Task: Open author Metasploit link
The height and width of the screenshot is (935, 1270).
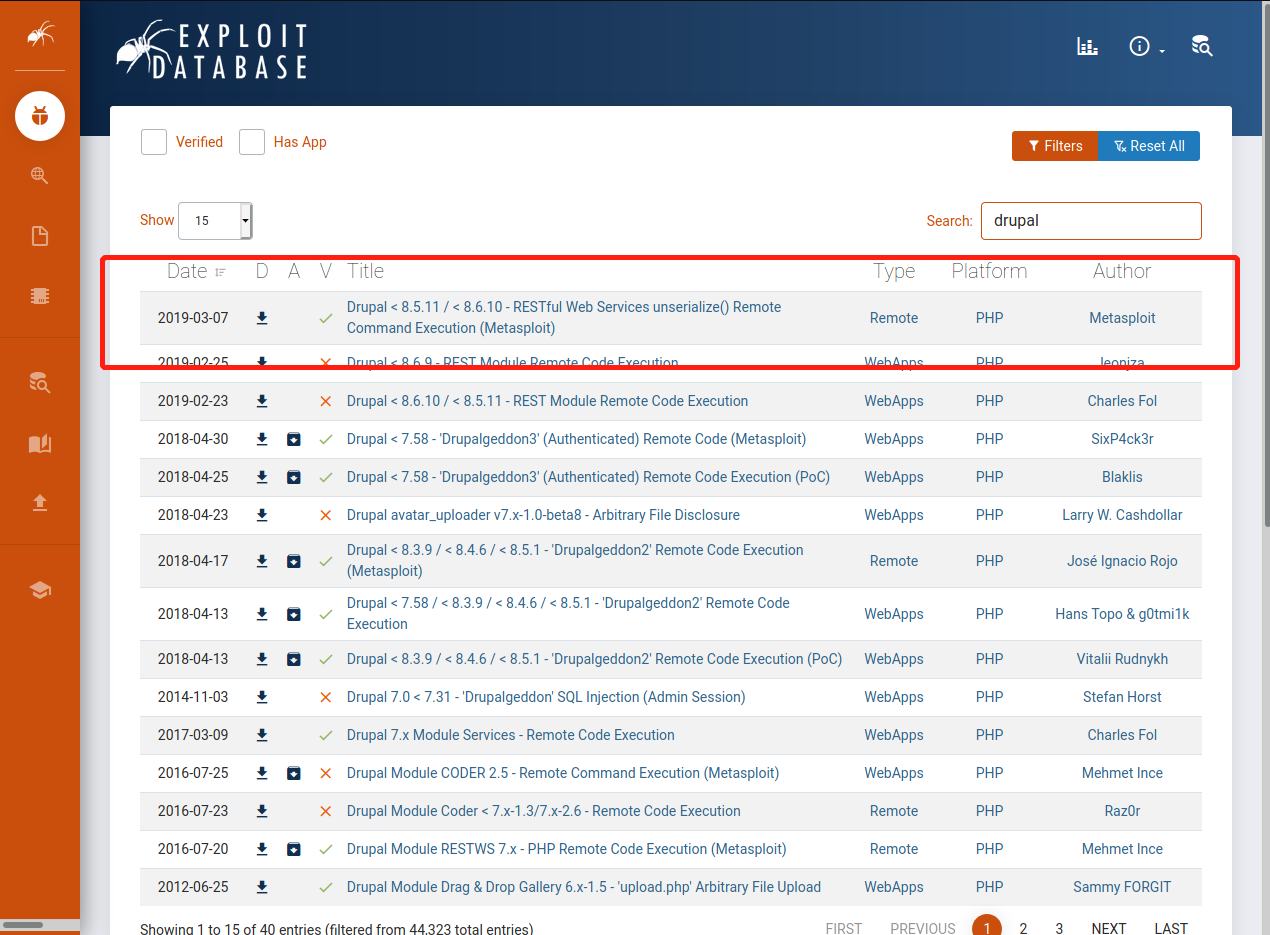Action: coord(1122,318)
